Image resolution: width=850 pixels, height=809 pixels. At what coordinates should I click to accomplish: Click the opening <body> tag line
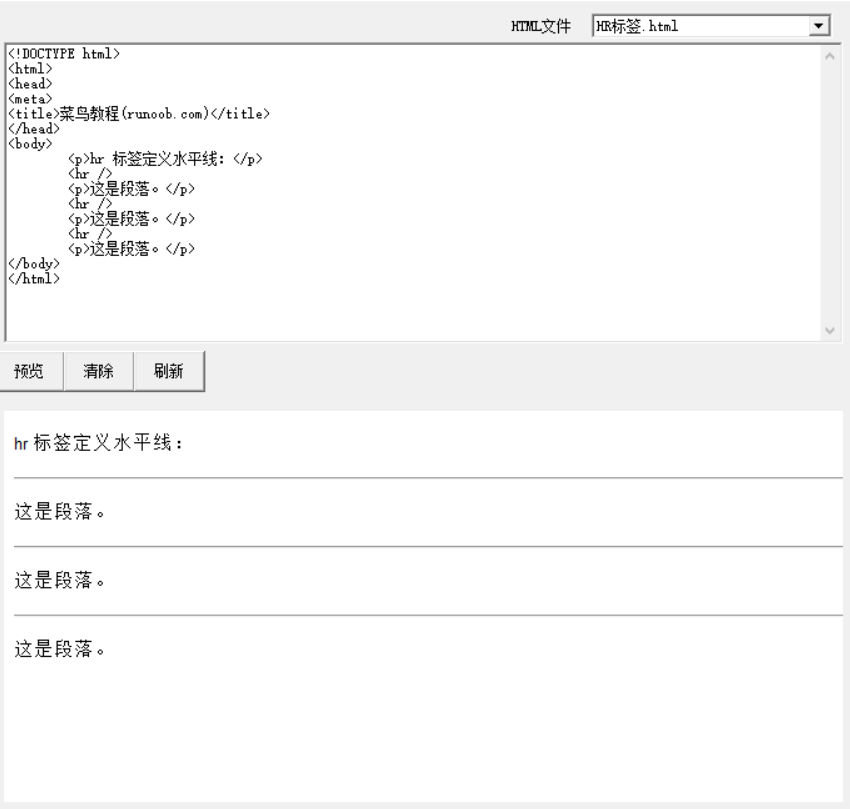tap(30, 144)
